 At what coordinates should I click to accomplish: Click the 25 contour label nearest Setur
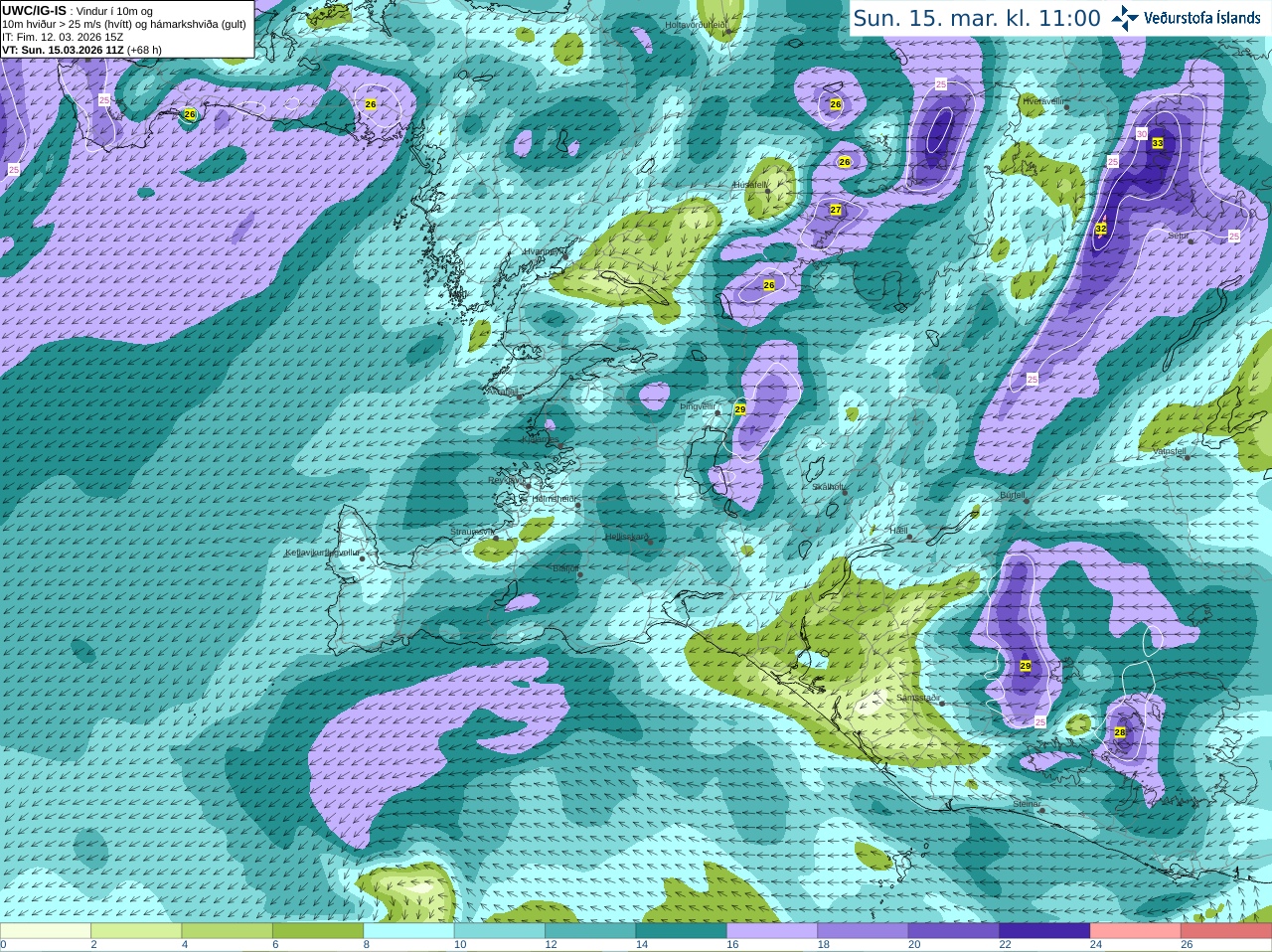click(1234, 237)
